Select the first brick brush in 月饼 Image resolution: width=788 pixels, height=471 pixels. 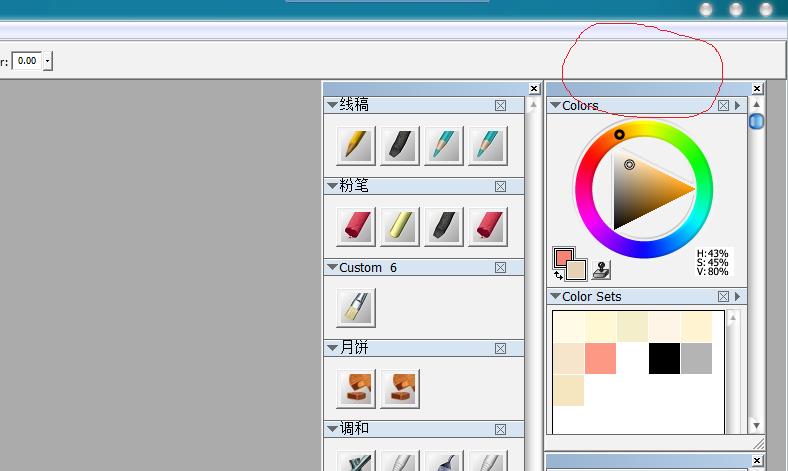(356, 389)
